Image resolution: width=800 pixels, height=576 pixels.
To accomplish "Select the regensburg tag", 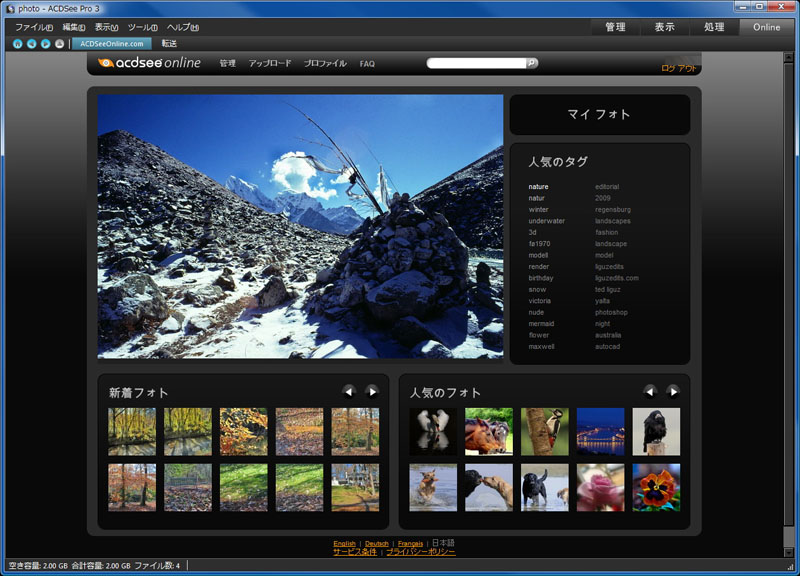I will pyautogui.click(x=613, y=210).
